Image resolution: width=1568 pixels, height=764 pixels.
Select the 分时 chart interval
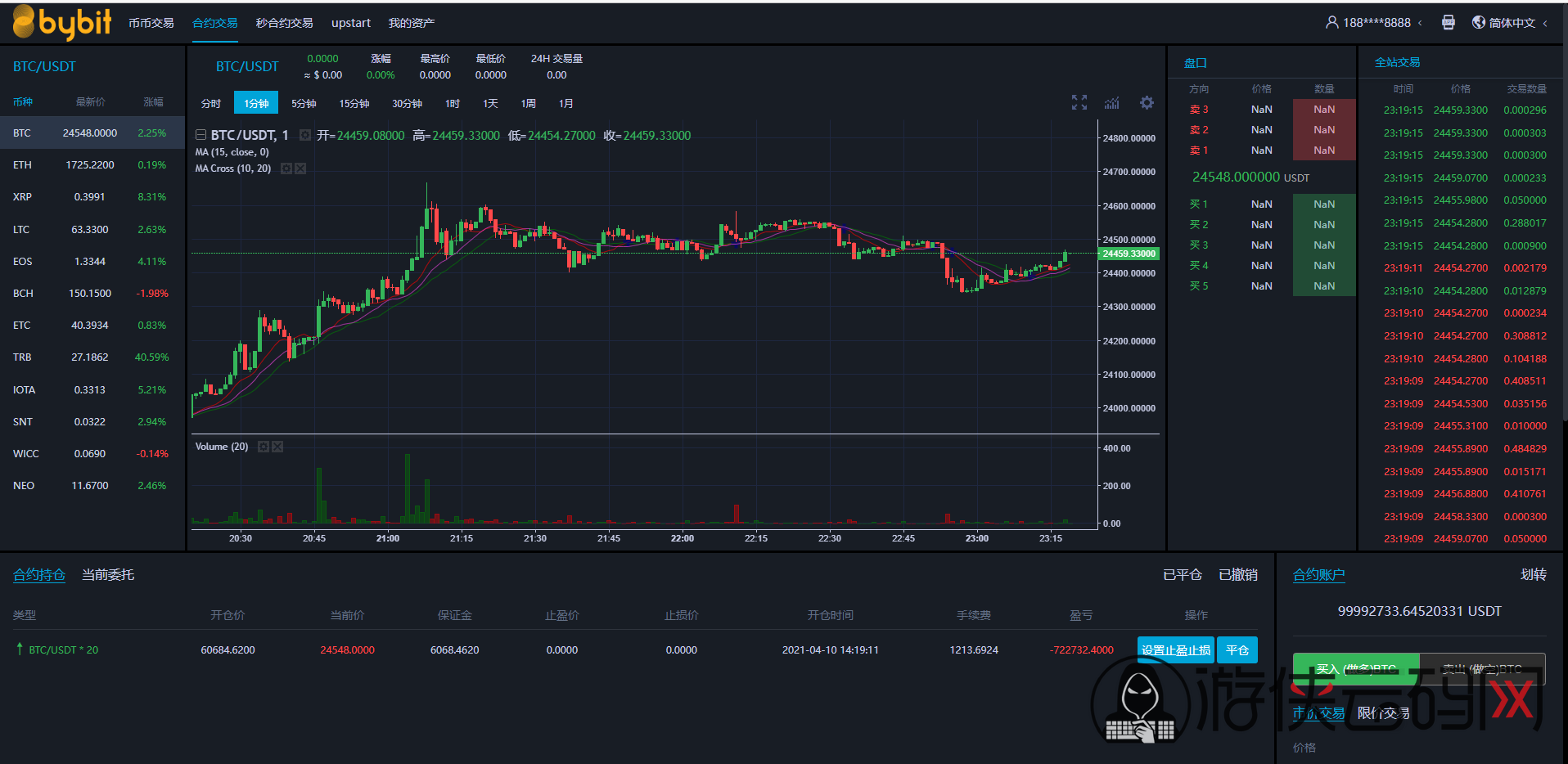[x=211, y=103]
